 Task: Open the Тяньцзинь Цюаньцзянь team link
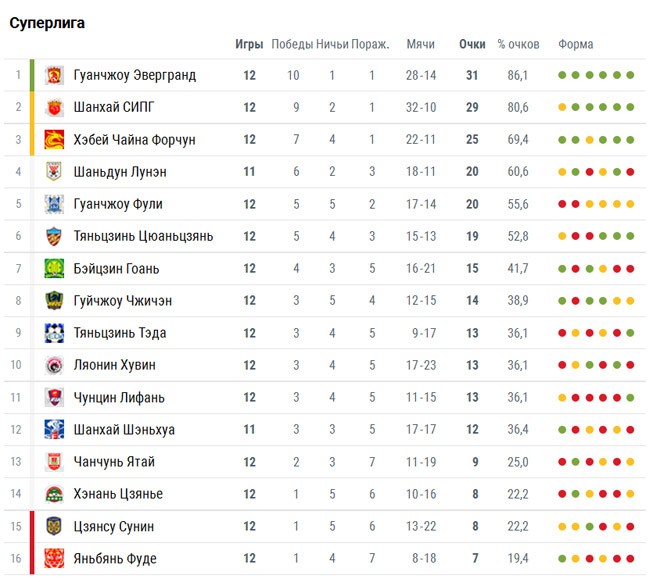143,236
